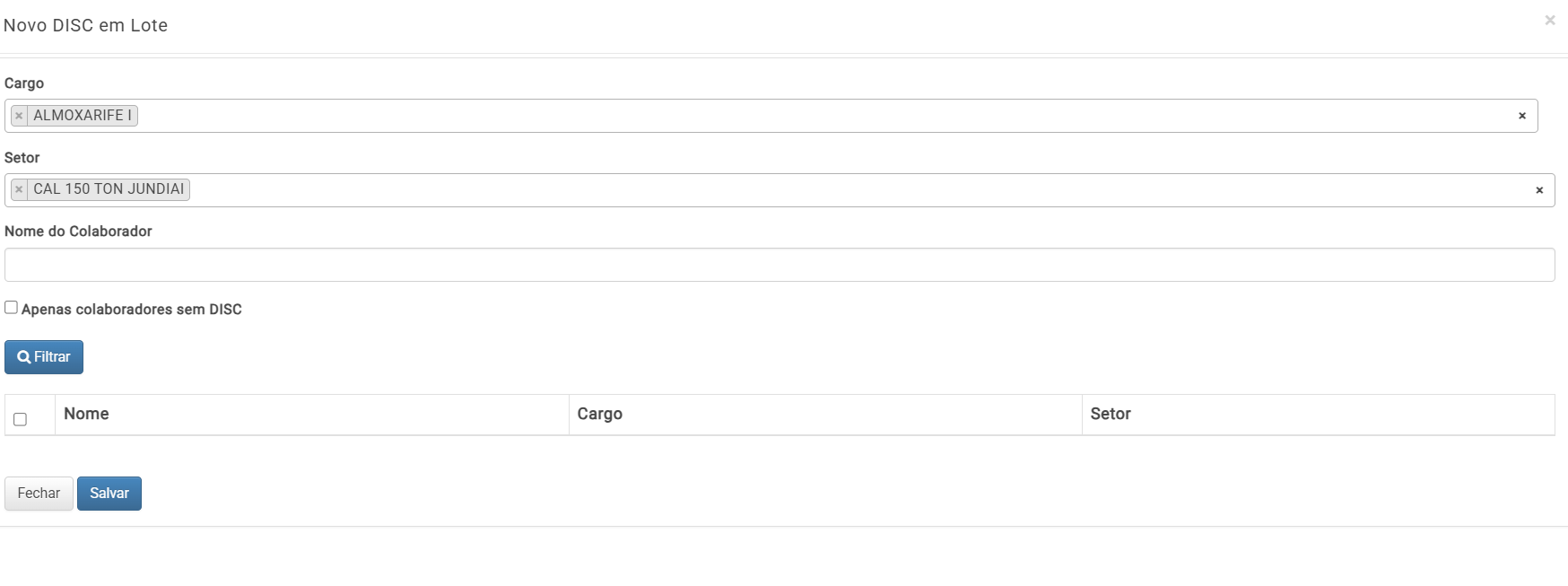Save with the Salvar button
Image resolution: width=1568 pixels, height=586 pixels.
click(109, 494)
